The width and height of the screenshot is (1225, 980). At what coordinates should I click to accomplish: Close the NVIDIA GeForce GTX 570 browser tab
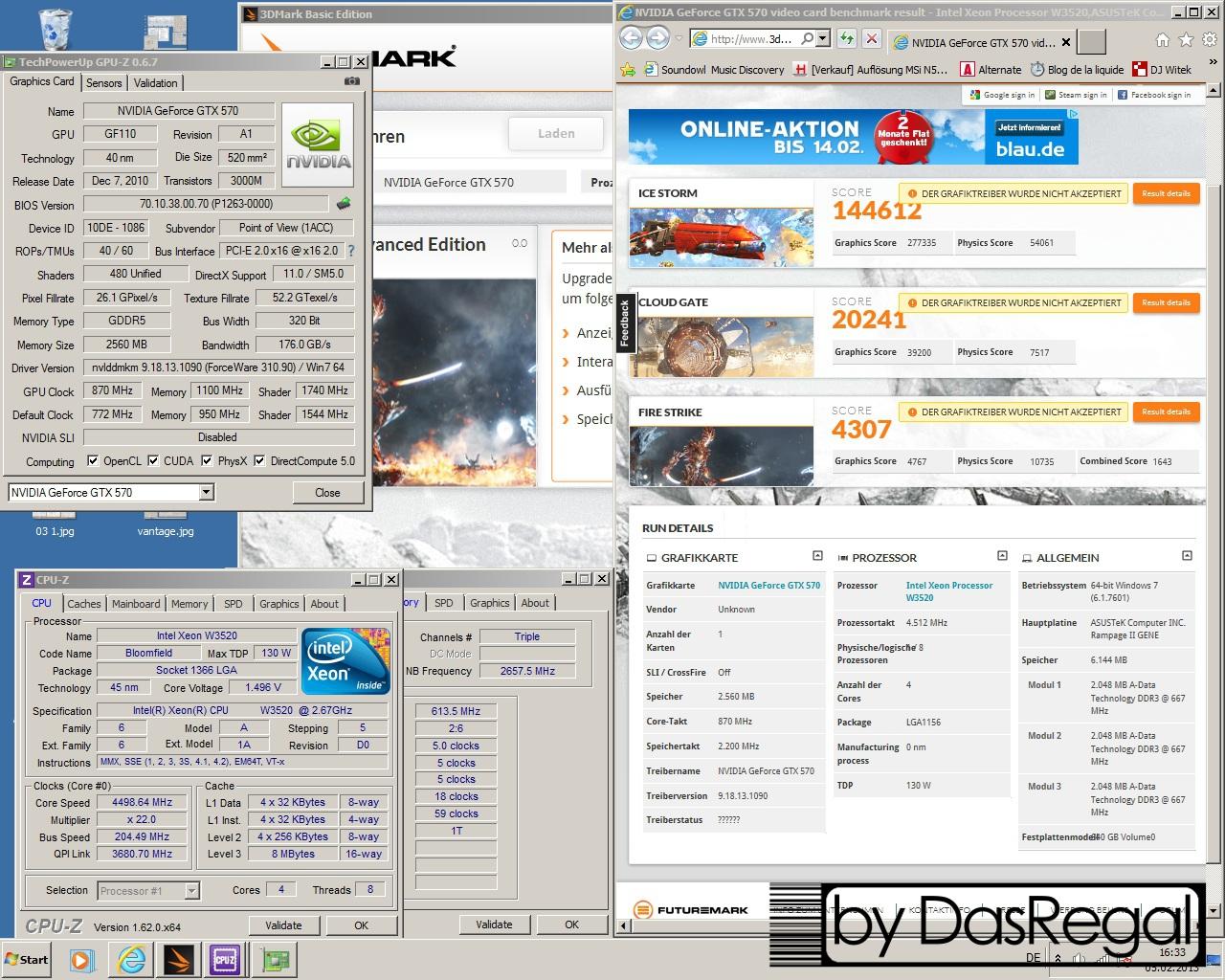[1066, 42]
